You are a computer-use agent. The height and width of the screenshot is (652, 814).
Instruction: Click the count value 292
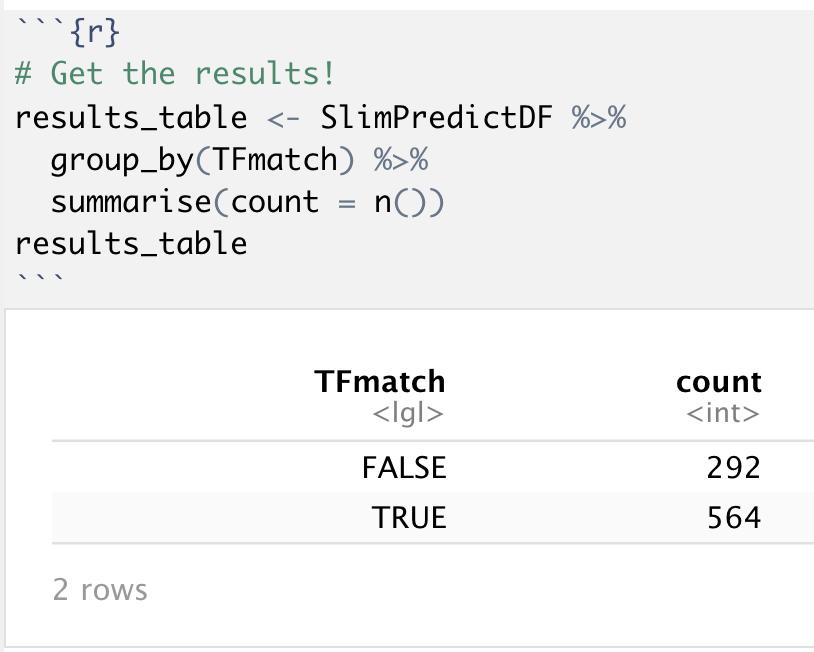tap(733, 468)
